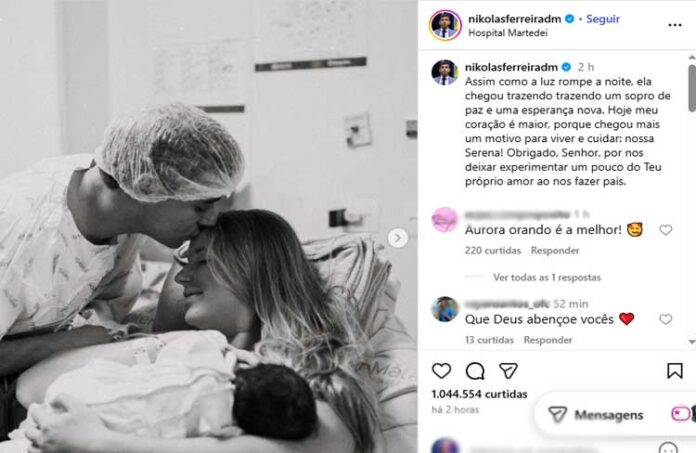Expand 'Ver todas as 1 respostas'
Viewport: 696px width, 453px height.
click(x=546, y=277)
